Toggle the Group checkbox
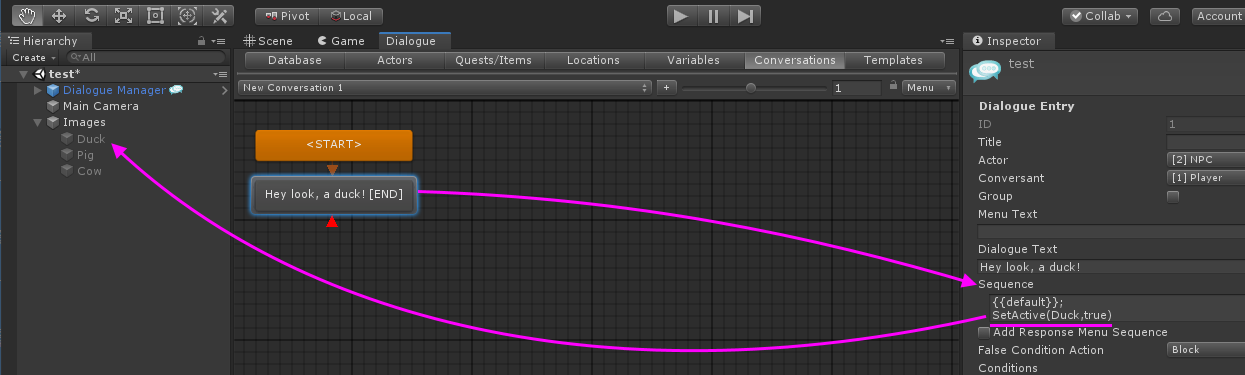This screenshot has height=375, width=1245. (1173, 196)
